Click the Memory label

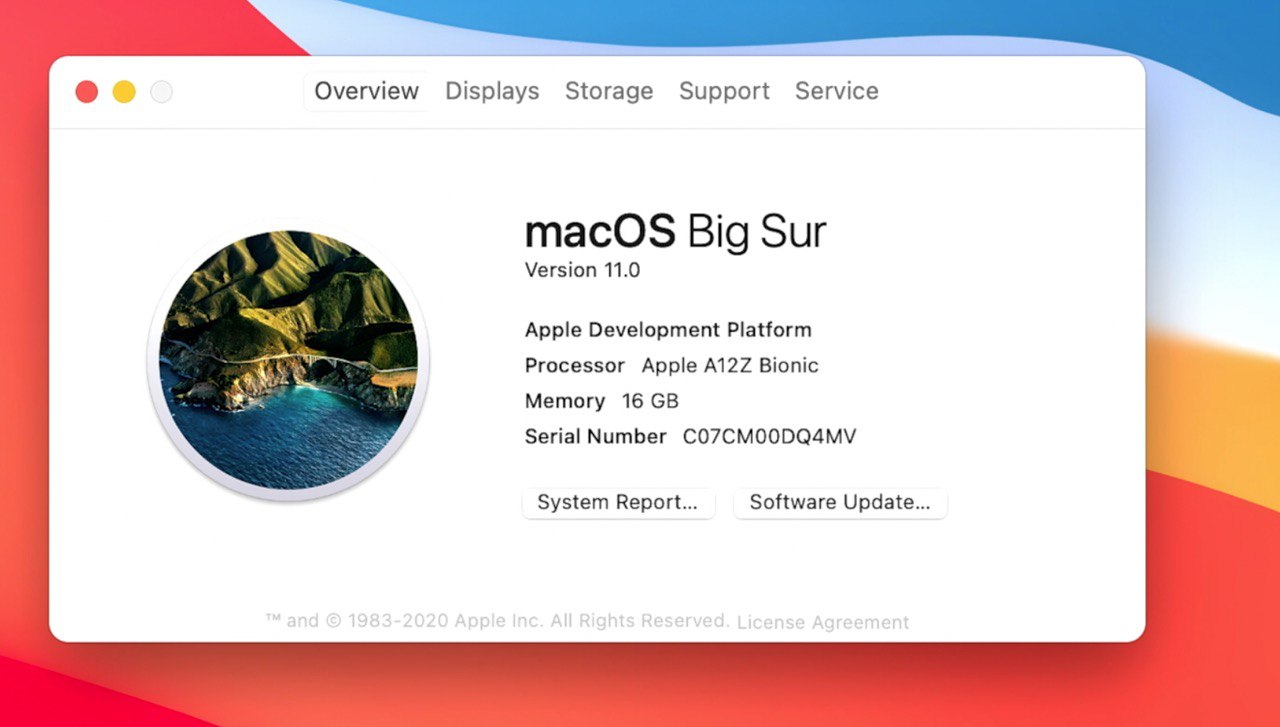pyautogui.click(x=565, y=401)
